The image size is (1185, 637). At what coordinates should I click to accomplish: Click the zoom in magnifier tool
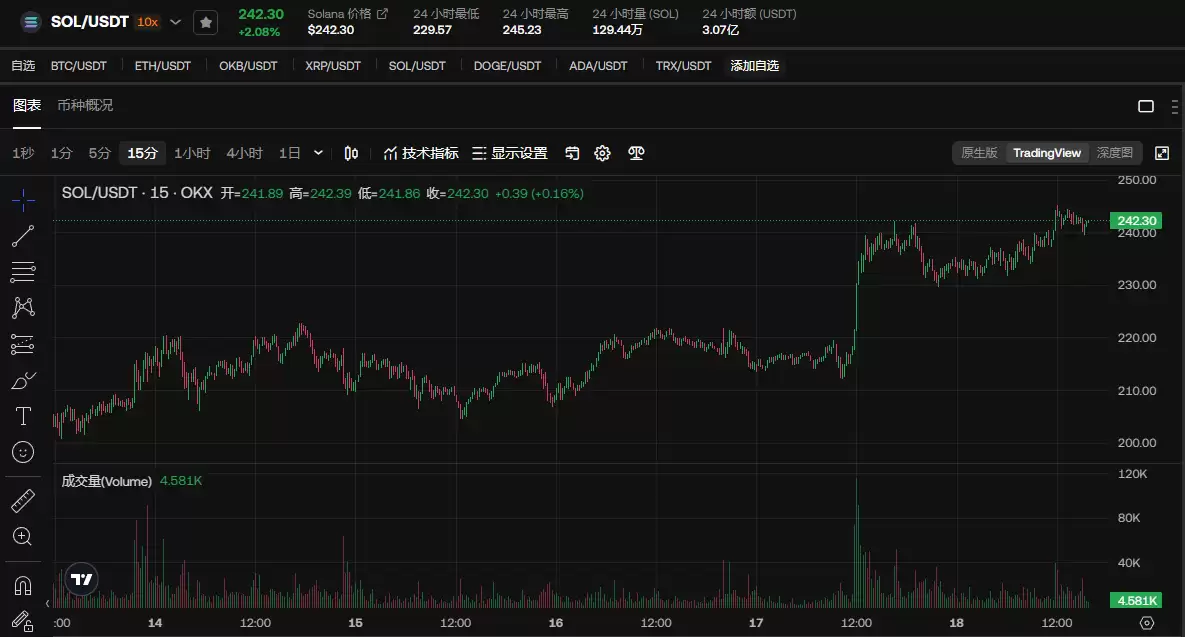(22, 537)
